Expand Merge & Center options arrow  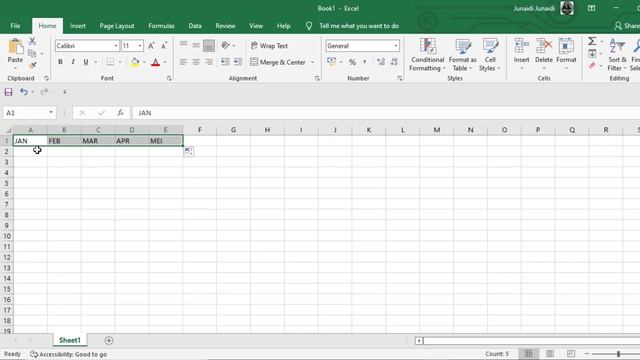(313, 62)
